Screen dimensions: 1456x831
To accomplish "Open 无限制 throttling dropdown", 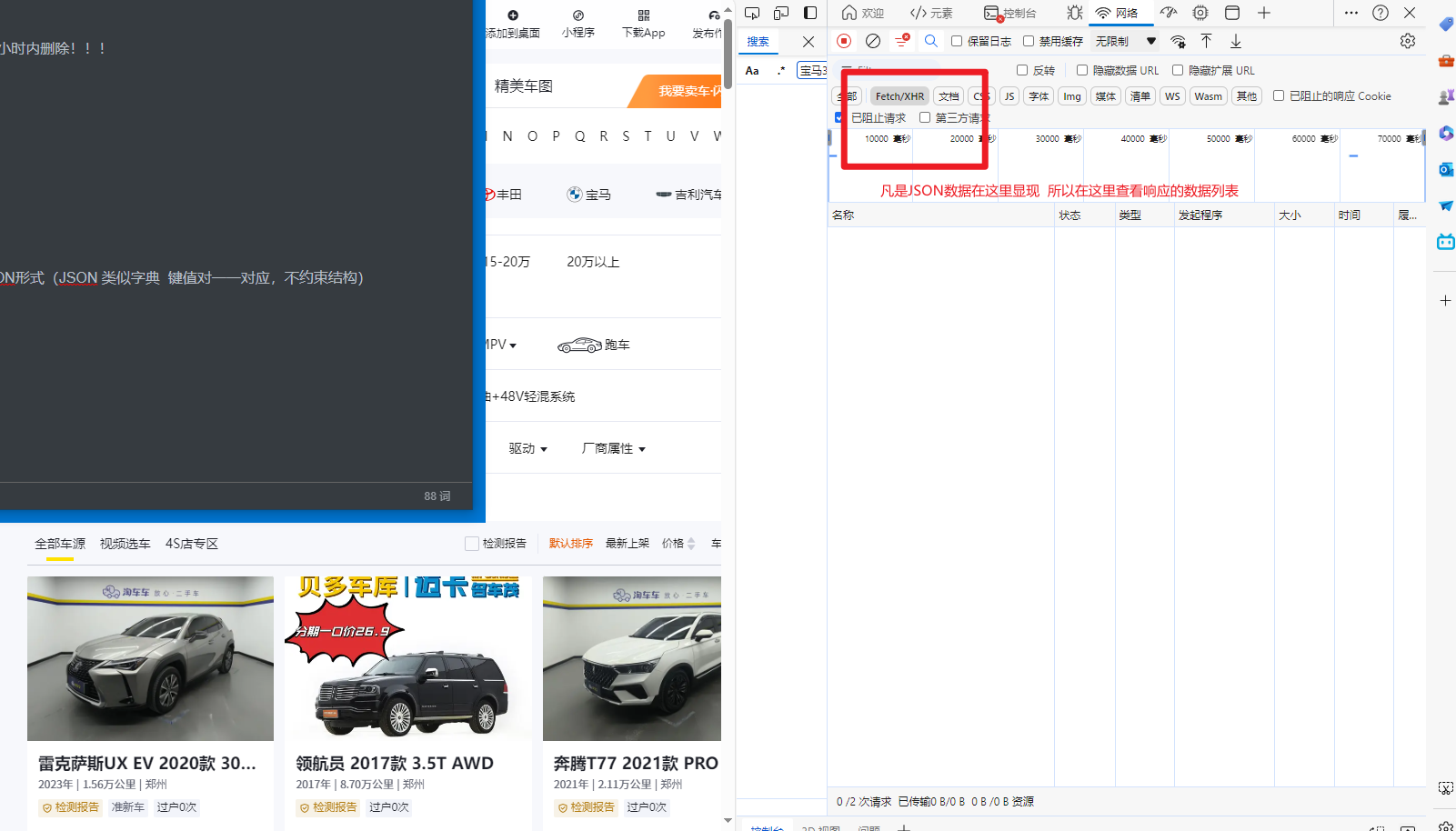I will pyautogui.click(x=1126, y=41).
